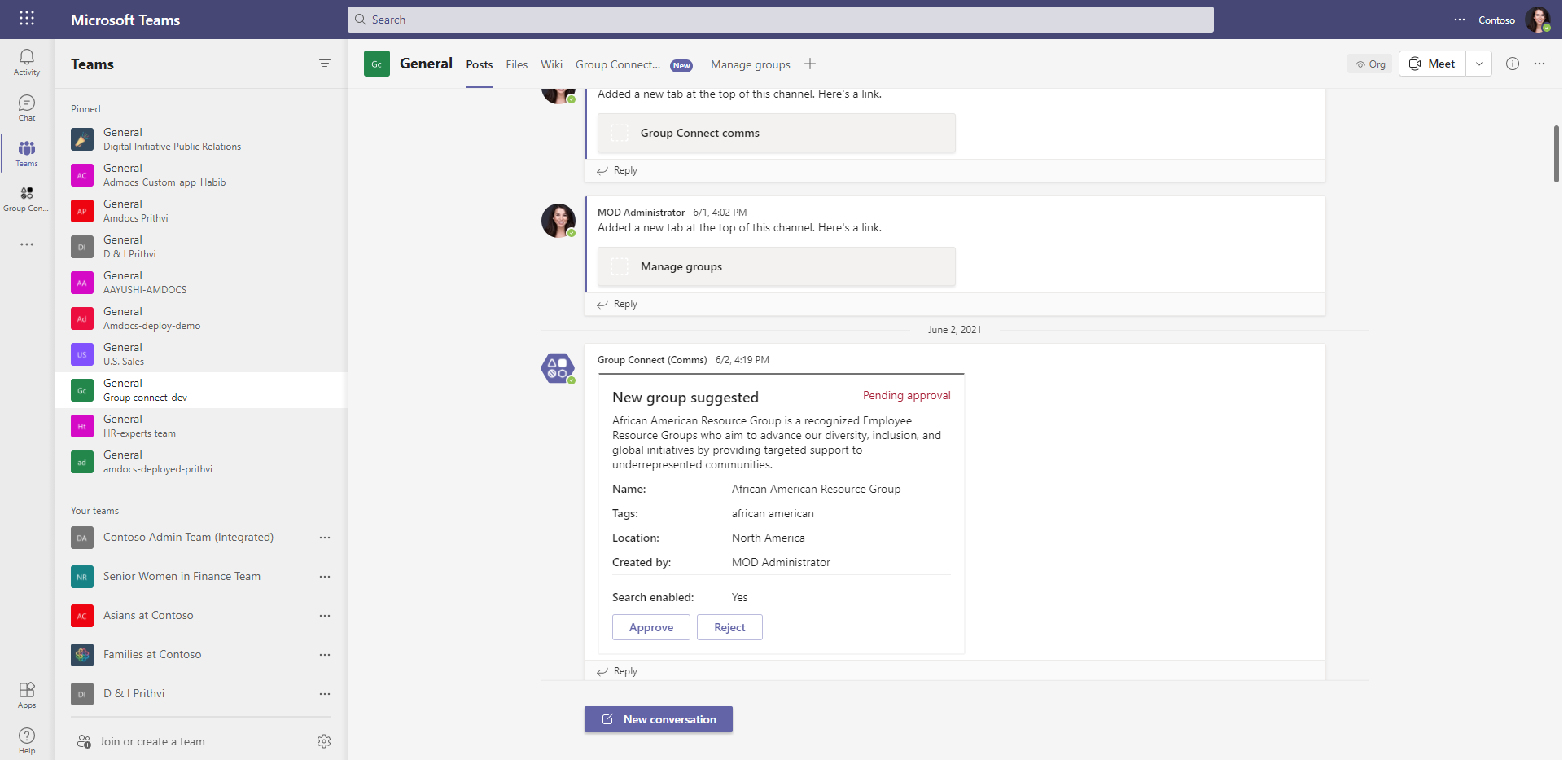This screenshot has width=1568, height=760.
Task: Filter the teams list
Action: pos(325,64)
